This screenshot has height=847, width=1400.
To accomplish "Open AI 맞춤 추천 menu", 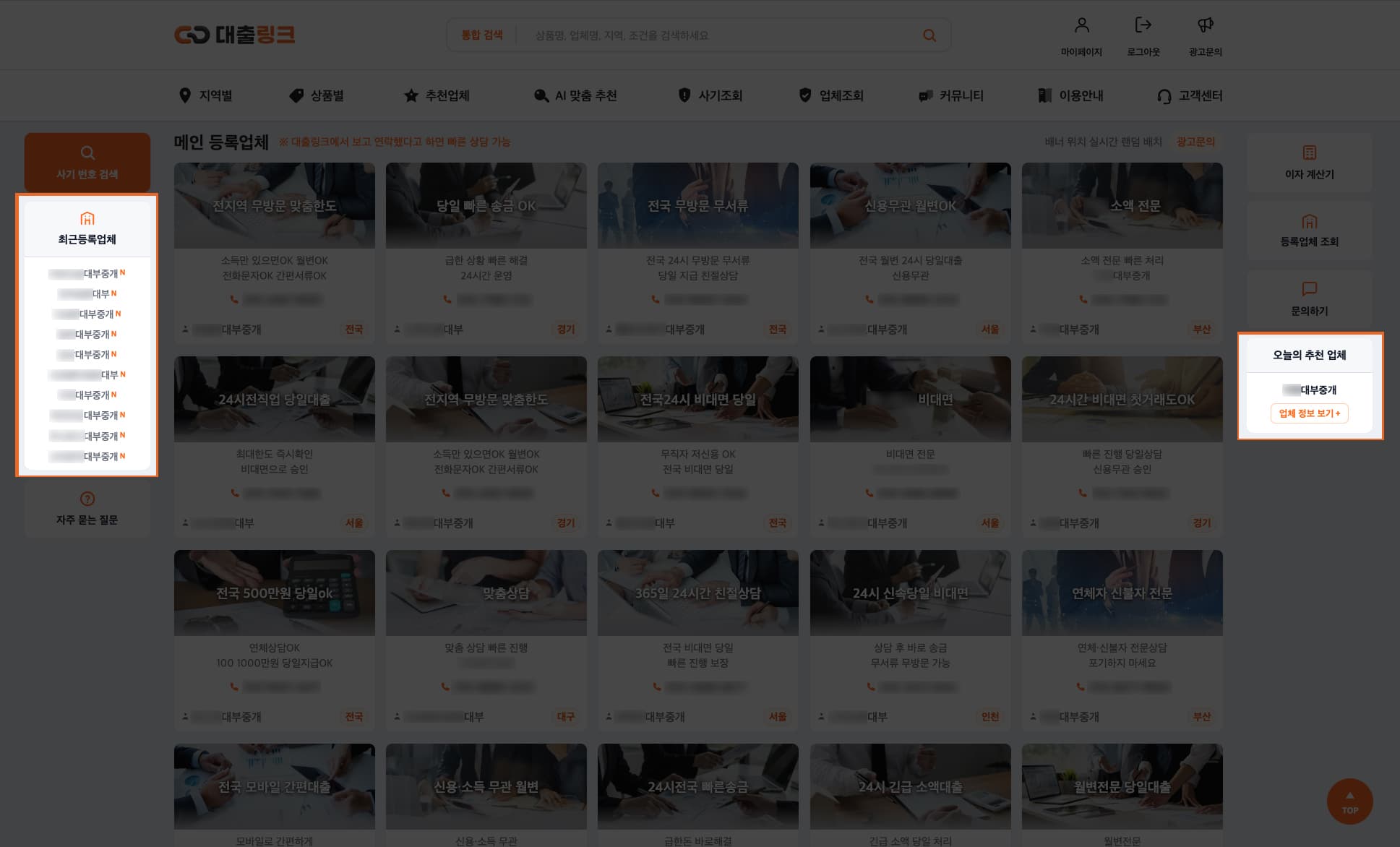I will point(575,95).
